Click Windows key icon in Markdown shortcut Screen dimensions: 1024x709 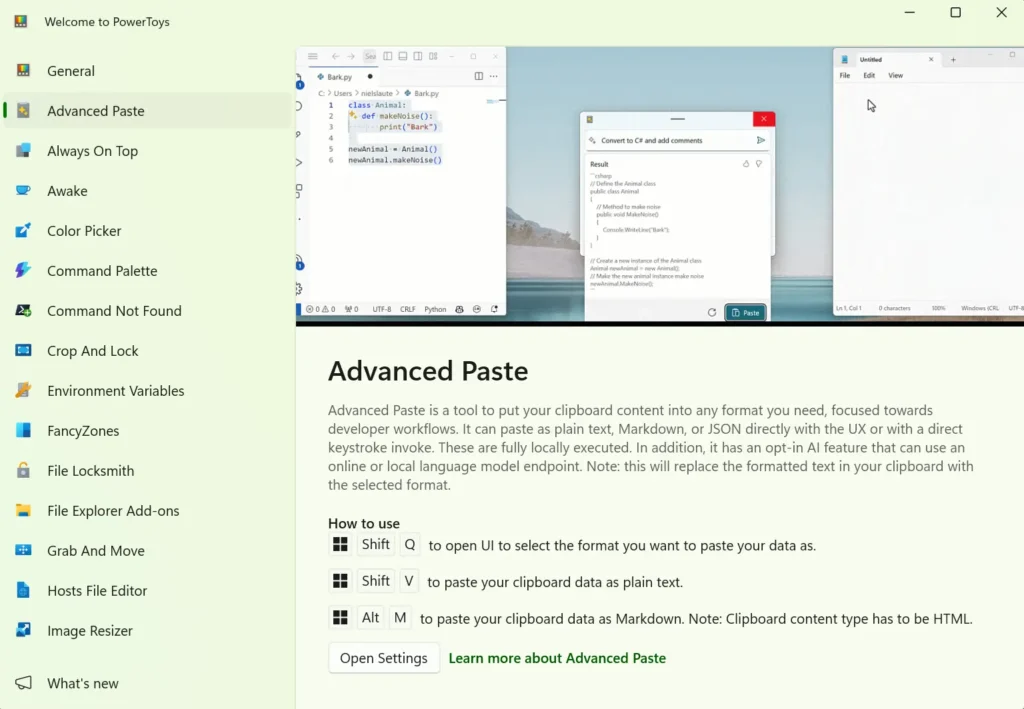click(x=340, y=618)
